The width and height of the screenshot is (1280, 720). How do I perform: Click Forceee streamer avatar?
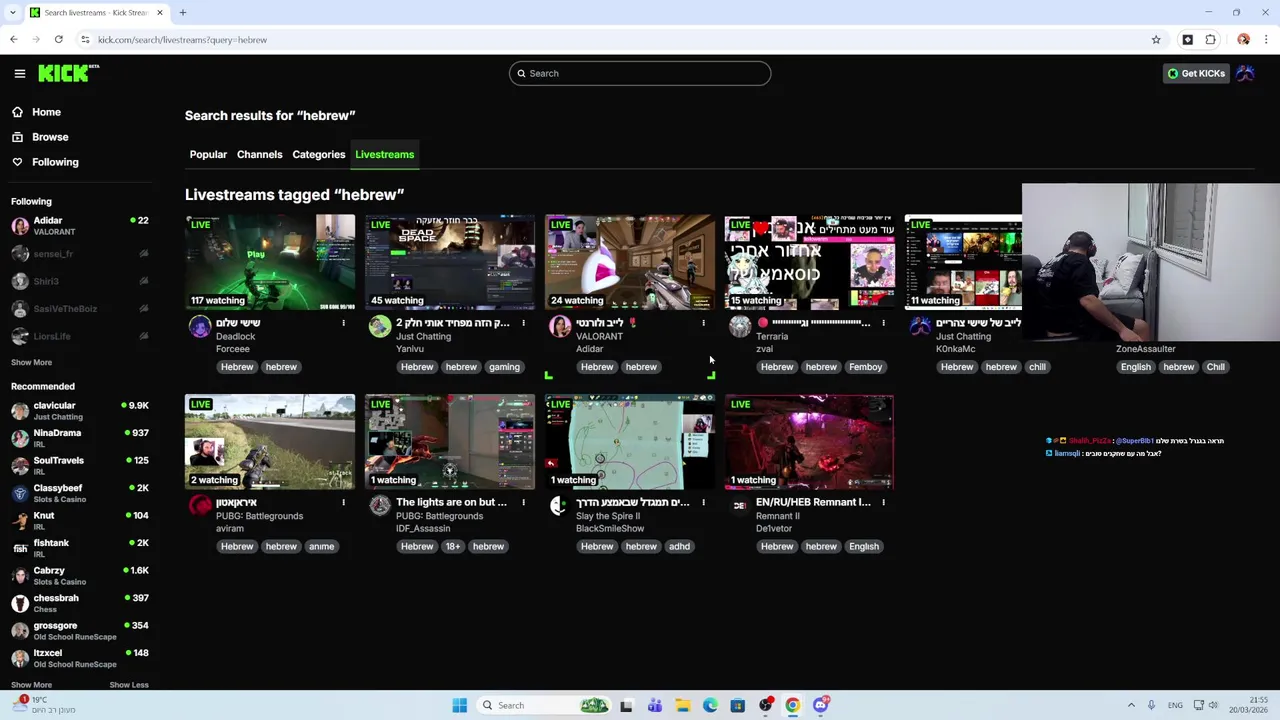[x=200, y=326]
